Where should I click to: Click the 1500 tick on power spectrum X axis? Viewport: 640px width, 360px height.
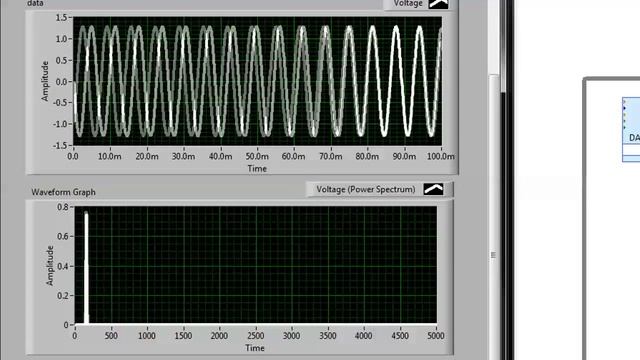(x=183, y=336)
